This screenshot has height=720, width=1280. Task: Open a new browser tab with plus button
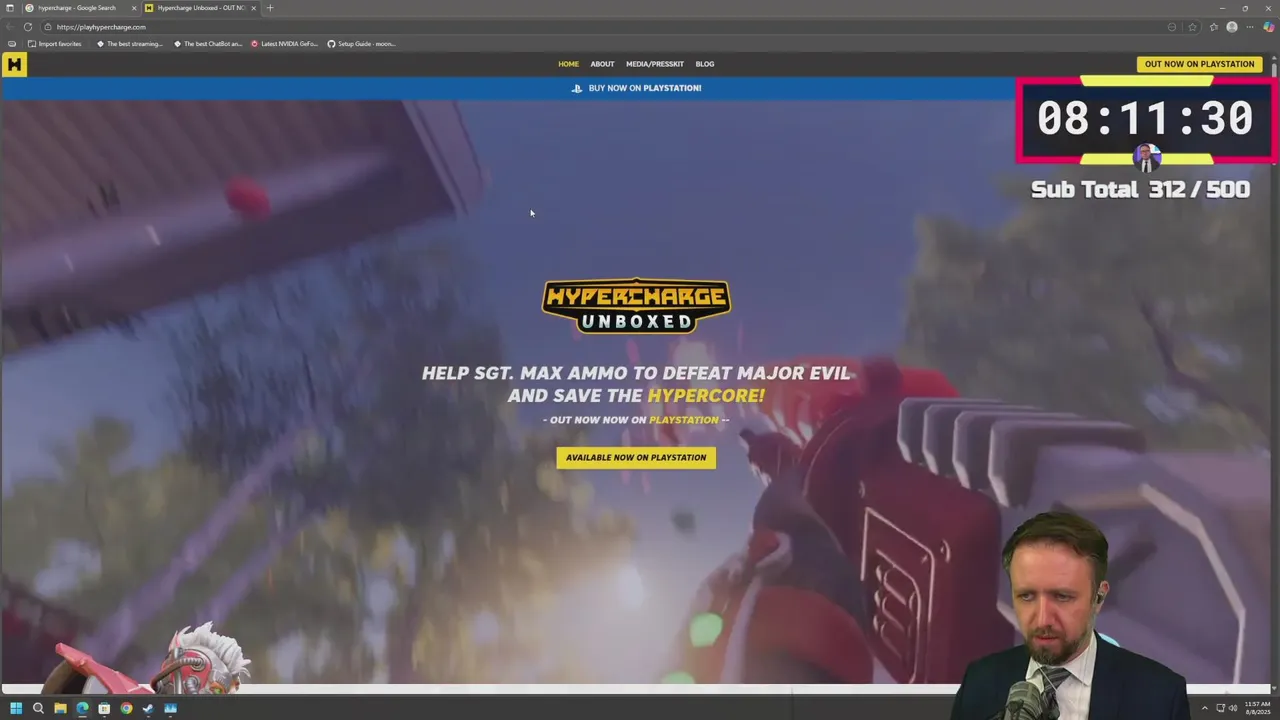click(269, 8)
